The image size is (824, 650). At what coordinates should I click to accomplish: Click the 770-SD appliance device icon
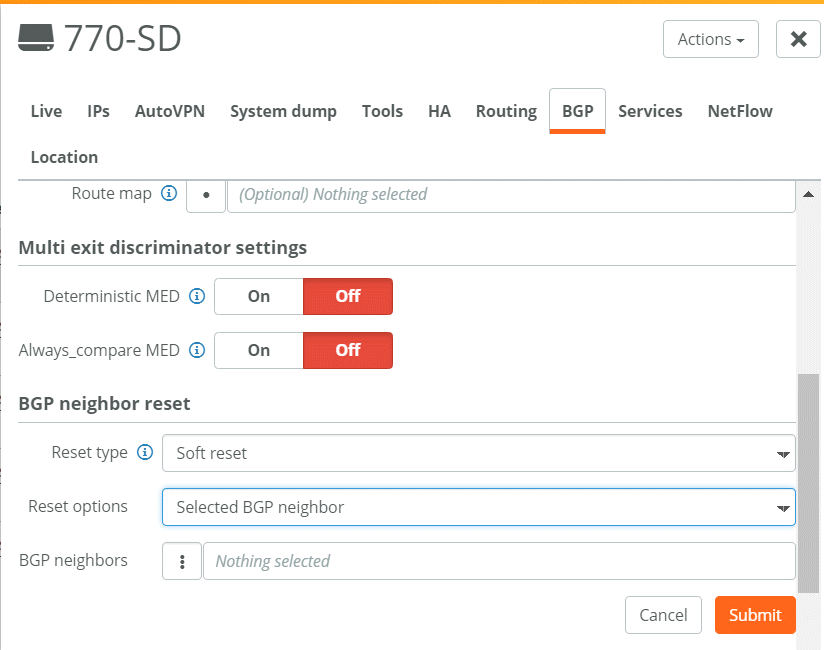tap(36, 38)
